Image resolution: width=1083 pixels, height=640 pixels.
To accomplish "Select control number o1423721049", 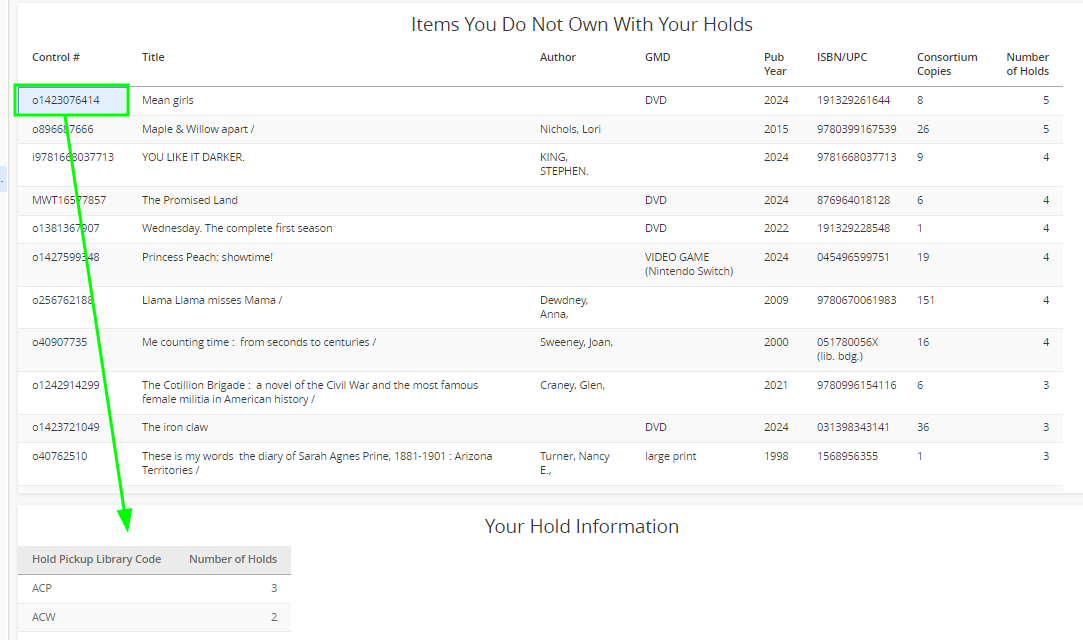I will (x=66, y=427).
